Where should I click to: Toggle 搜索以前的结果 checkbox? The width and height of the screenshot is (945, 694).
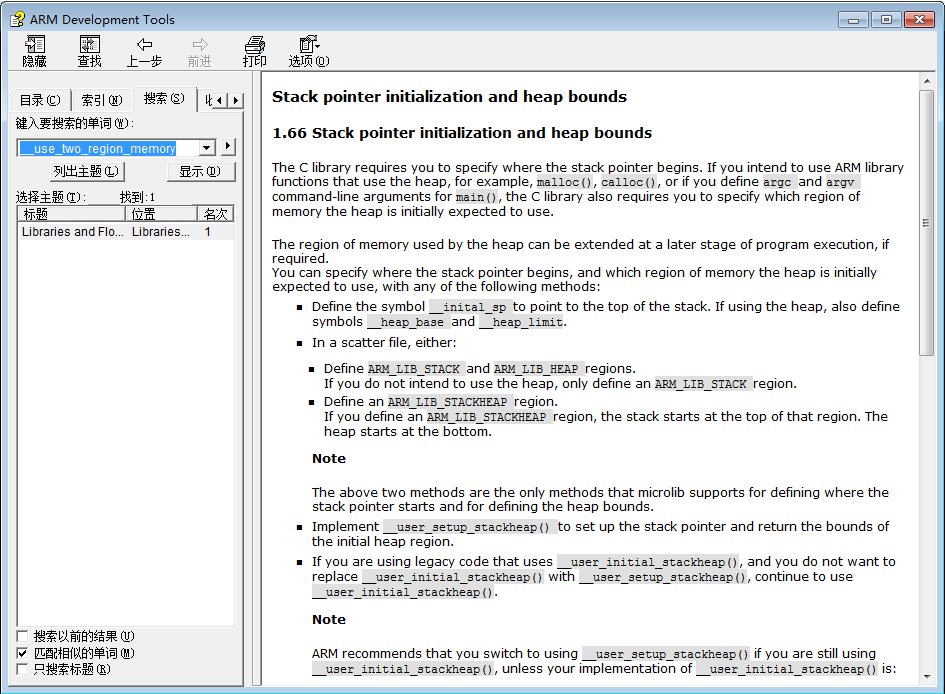click(x=22, y=636)
